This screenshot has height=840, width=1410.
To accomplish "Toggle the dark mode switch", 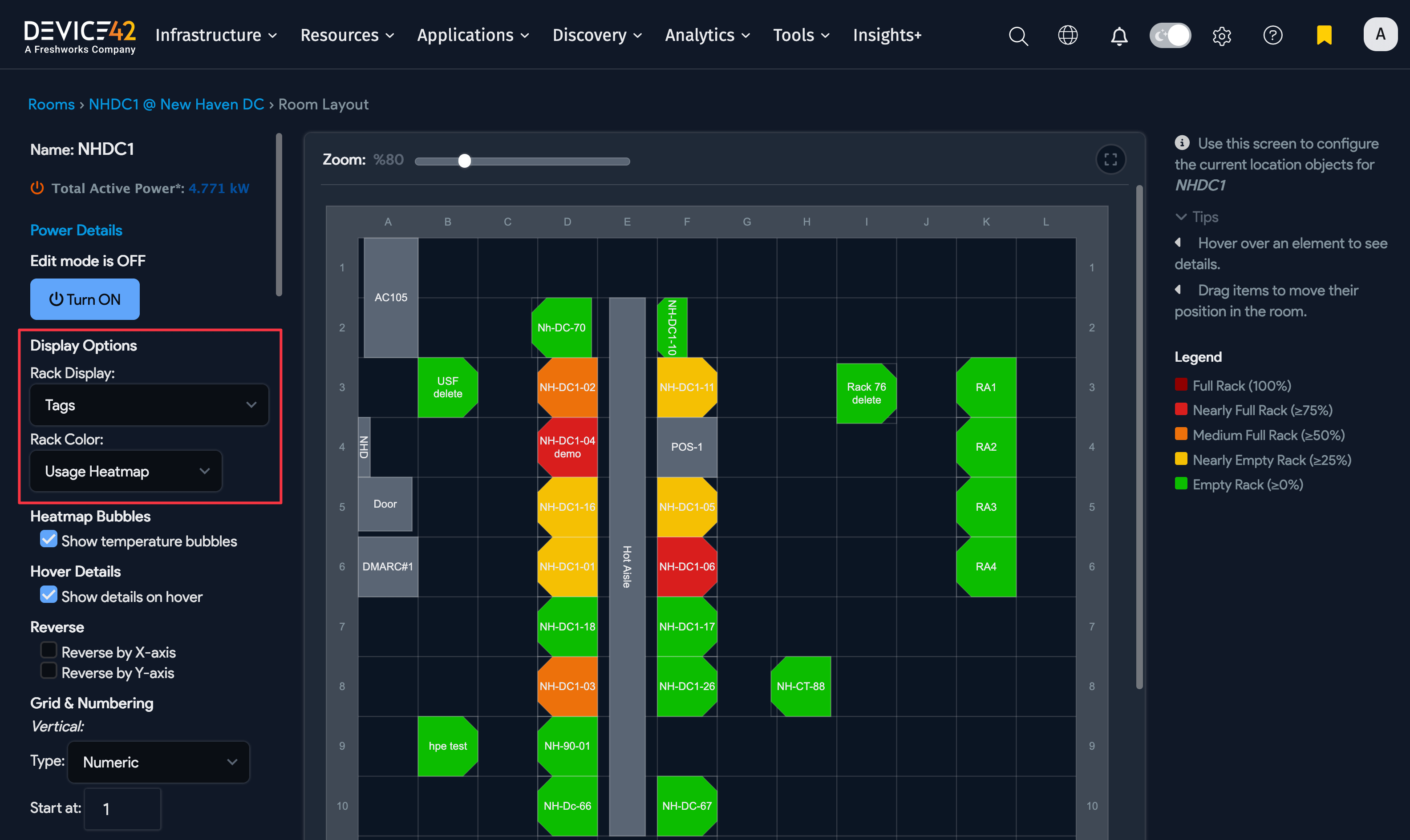I will click(1170, 35).
